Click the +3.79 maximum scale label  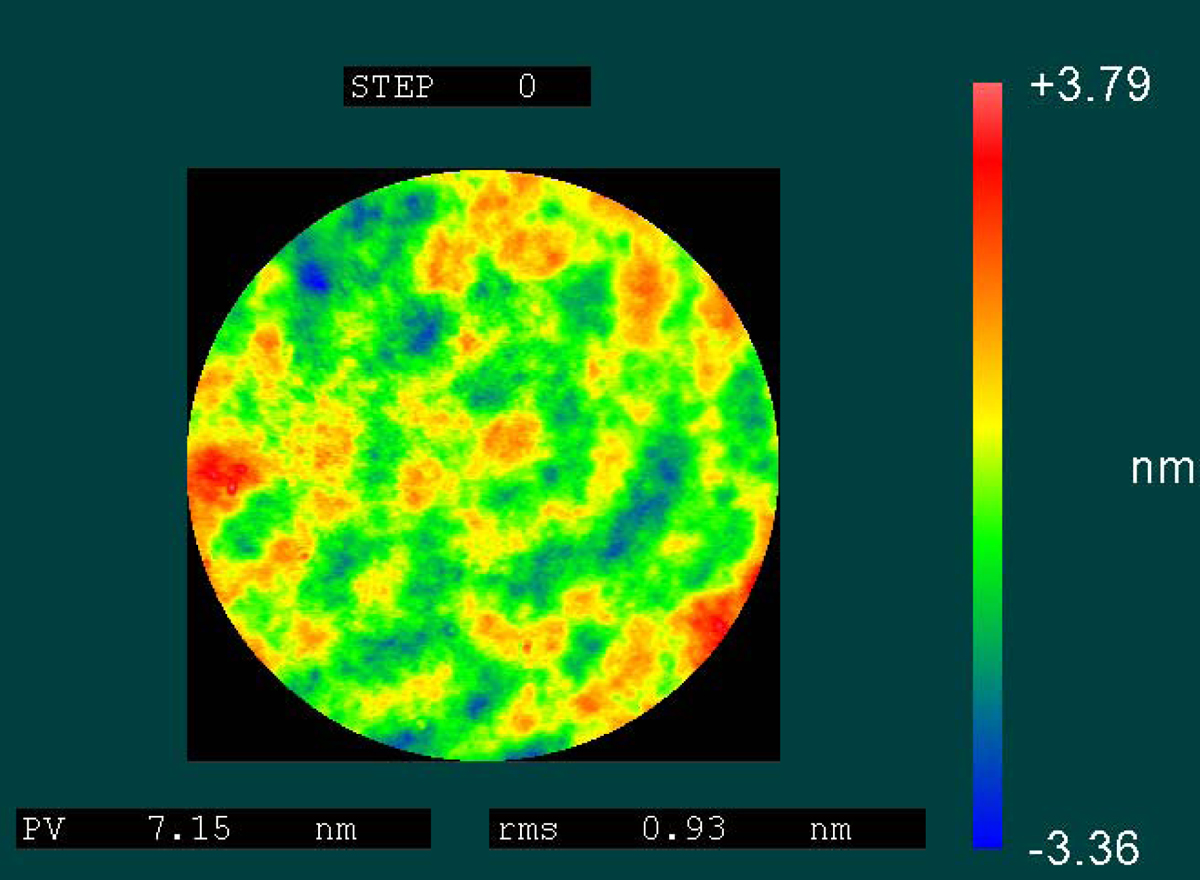coord(1089,87)
